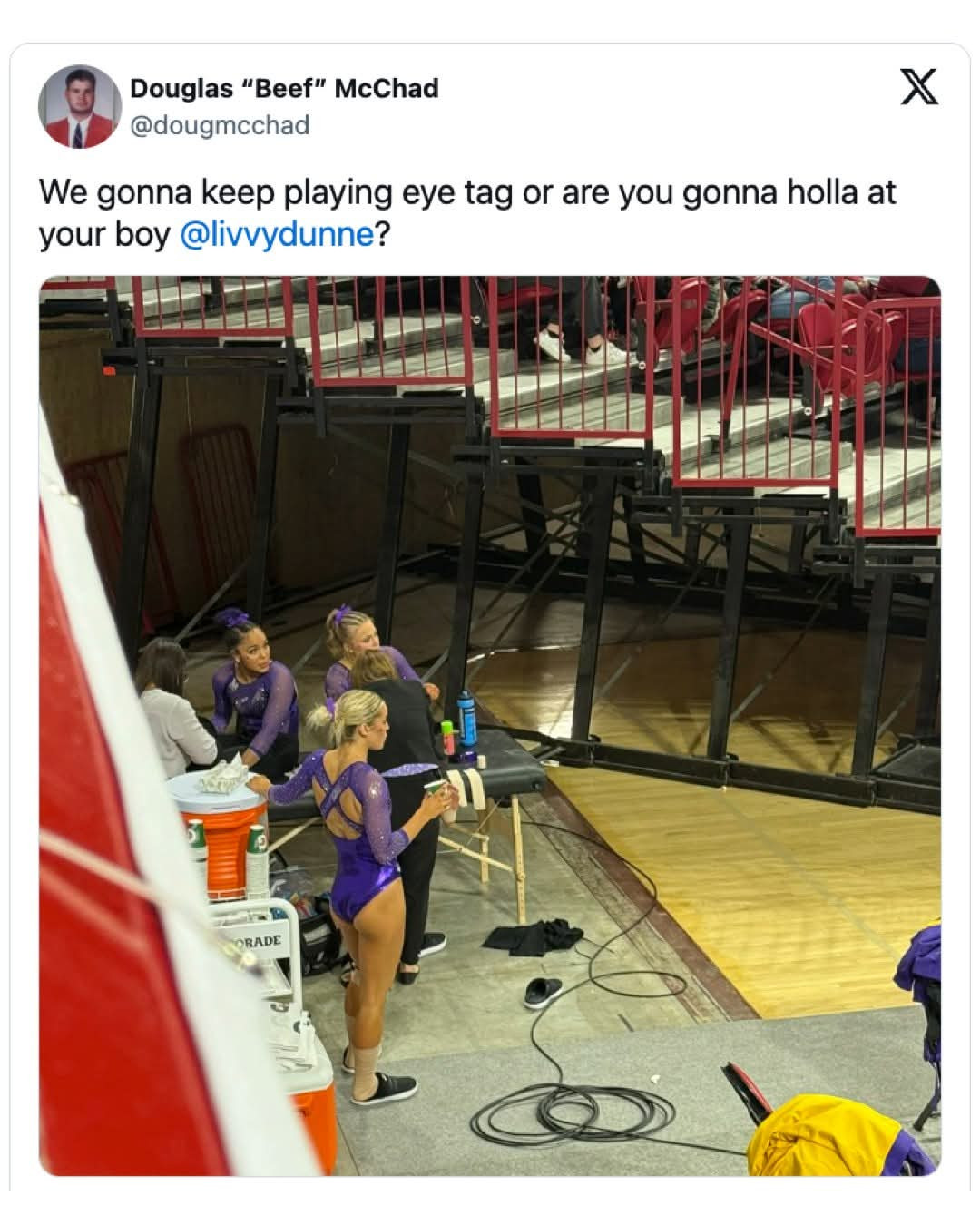Screen dimensions: 980x1225
Task: Open the attached gymnastics photo
Action: 490,726
